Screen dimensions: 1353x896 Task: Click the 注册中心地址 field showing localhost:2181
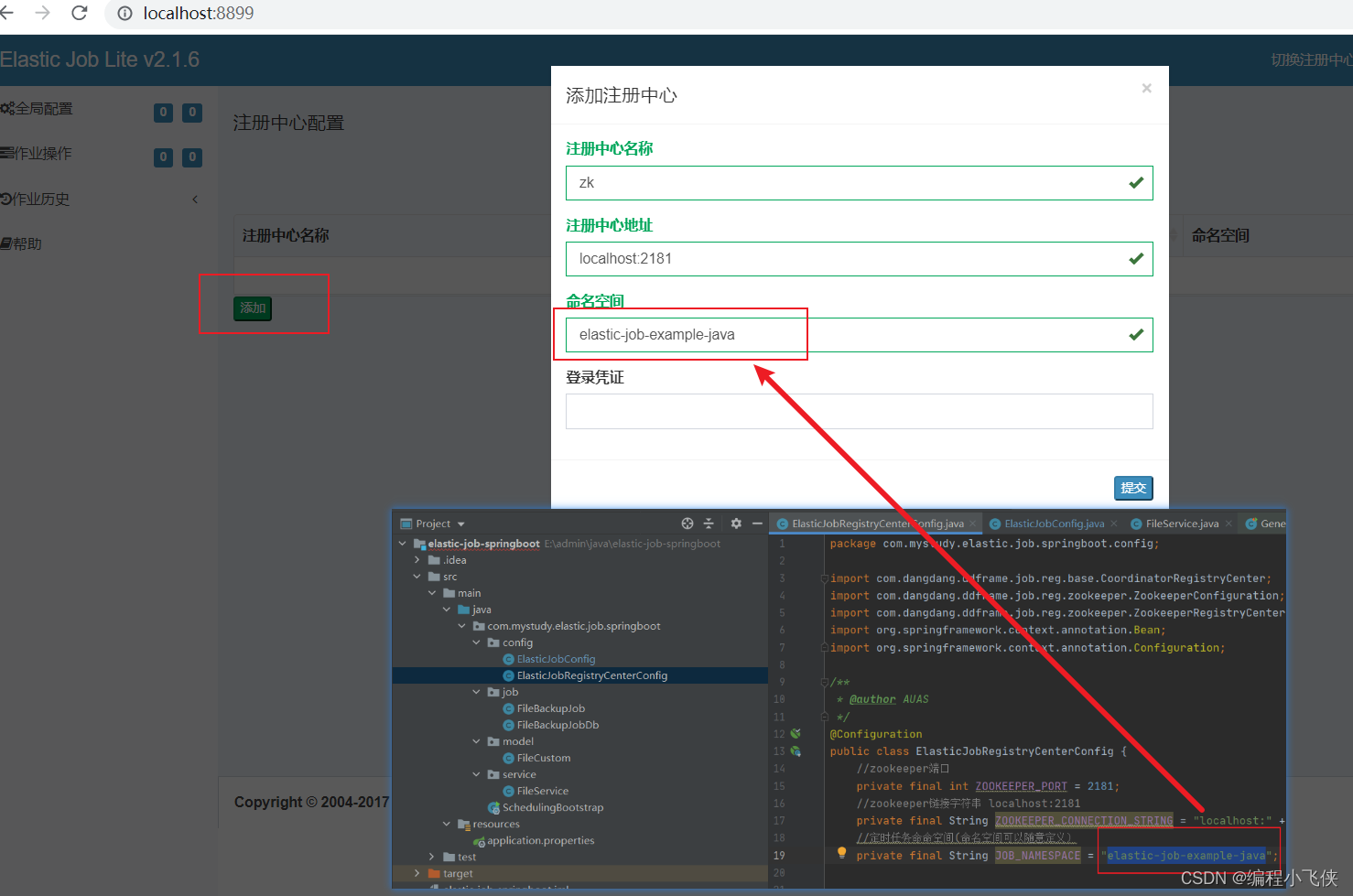point(859,258)
